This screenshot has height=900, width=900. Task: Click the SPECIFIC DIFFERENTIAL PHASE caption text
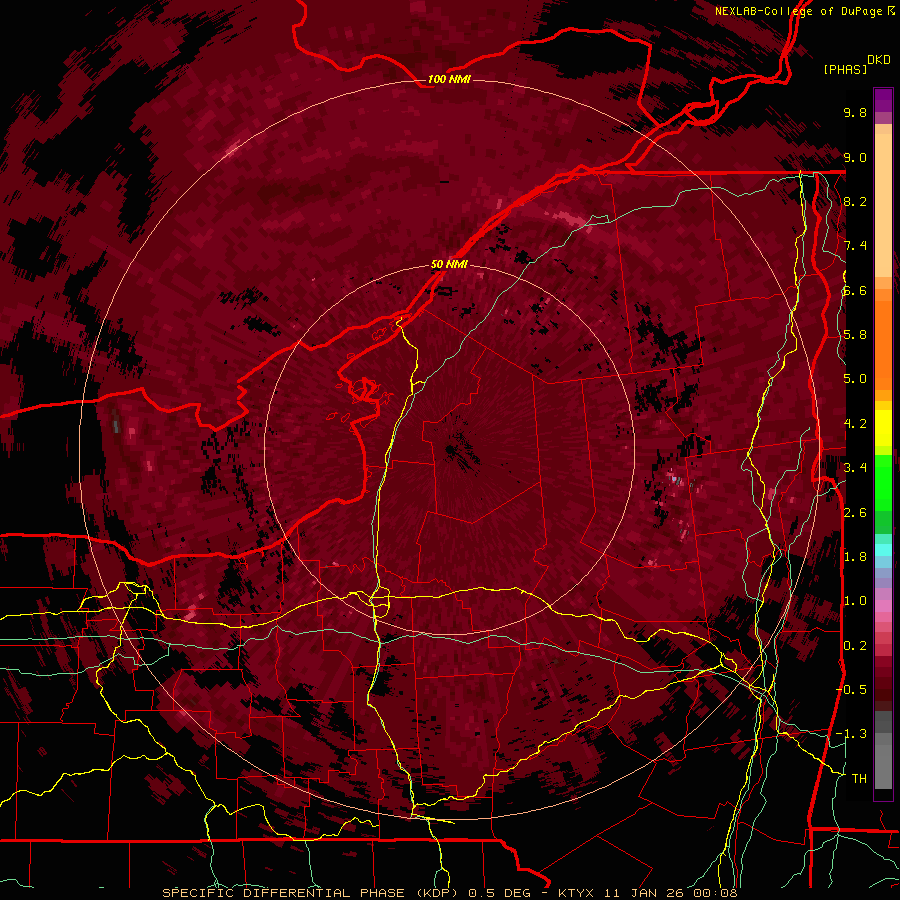click(x=286, y=893)
